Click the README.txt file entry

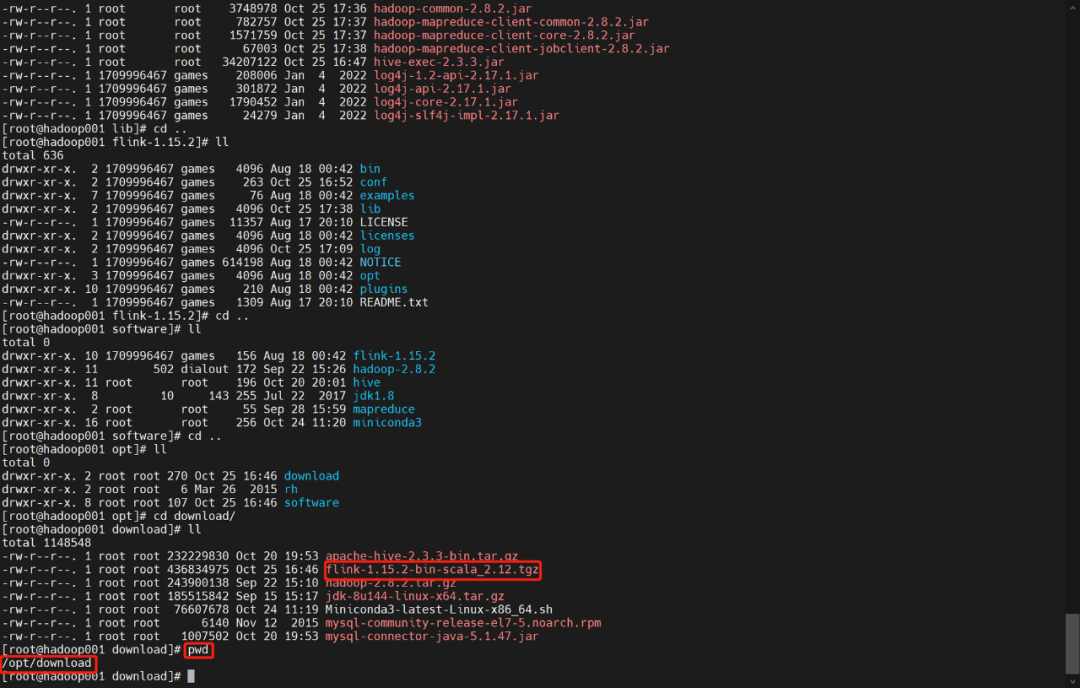point(394,302)
